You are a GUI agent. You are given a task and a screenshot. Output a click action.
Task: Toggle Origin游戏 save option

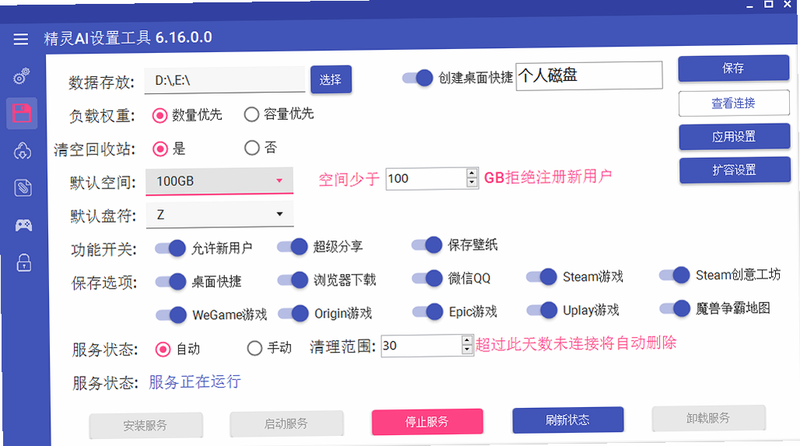coord(293,313)
